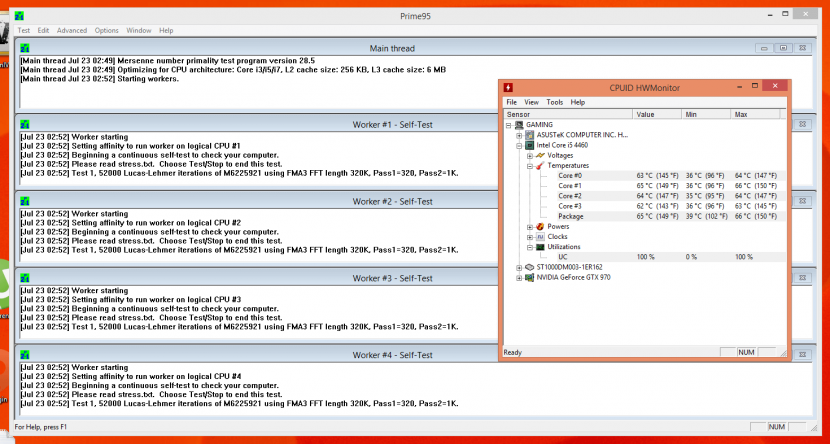Open the Edit menu in Prime95
The width and height of the screenshot is (830, 444).
pyautogui.click(x=43, y=31)
